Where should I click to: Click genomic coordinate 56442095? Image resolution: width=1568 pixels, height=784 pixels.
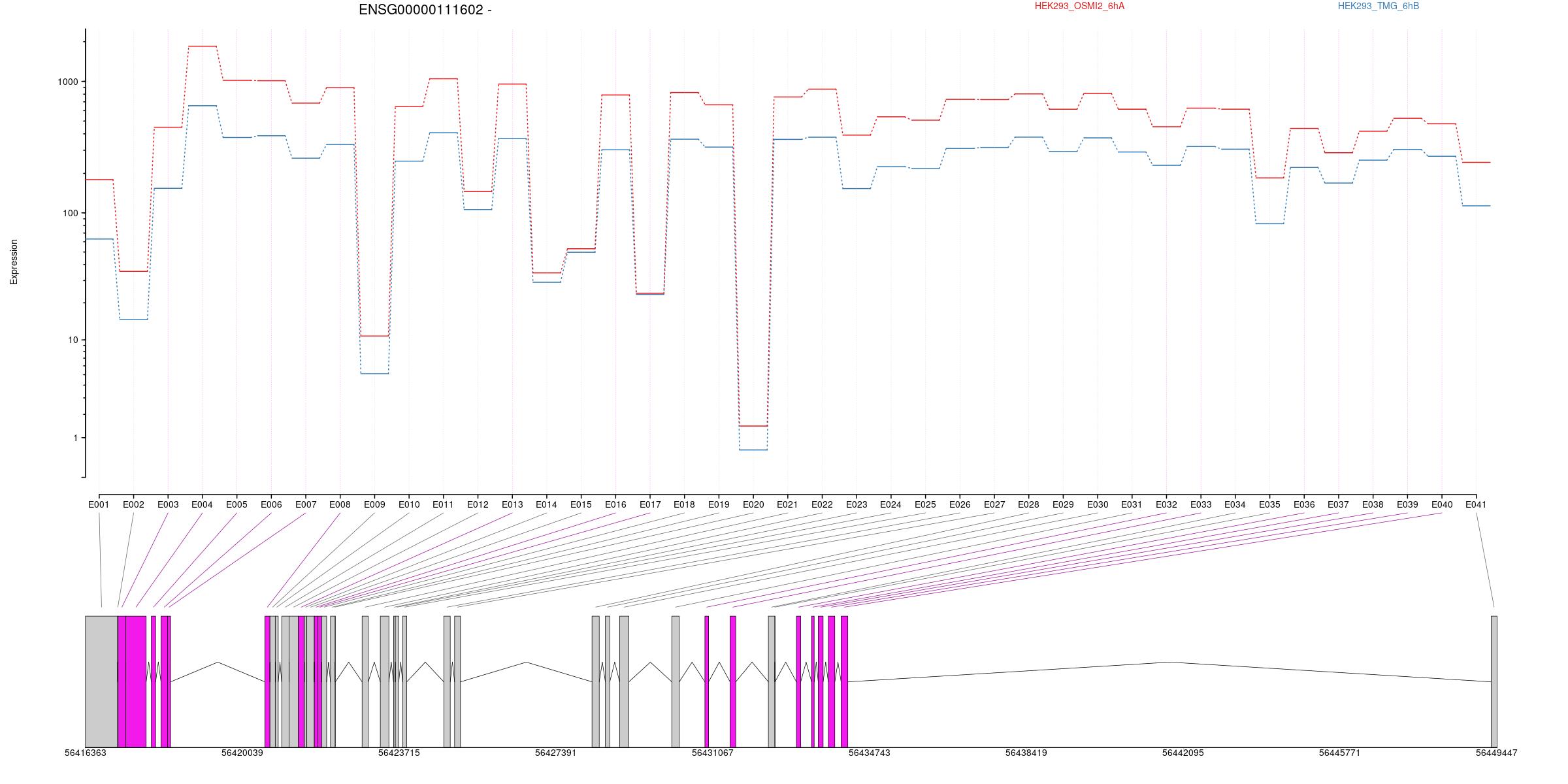tap(1183, 753)
